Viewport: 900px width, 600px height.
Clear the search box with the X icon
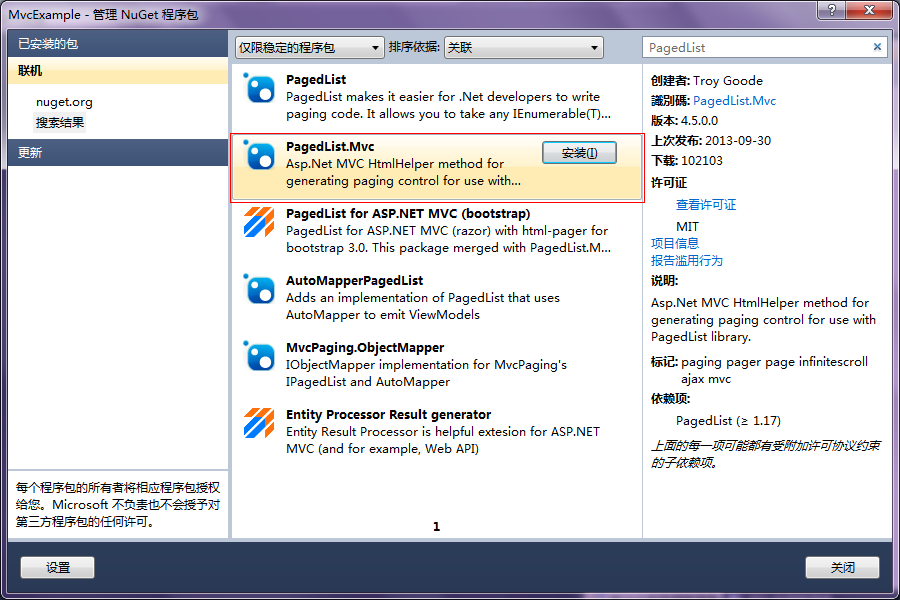tap(877, 47)
